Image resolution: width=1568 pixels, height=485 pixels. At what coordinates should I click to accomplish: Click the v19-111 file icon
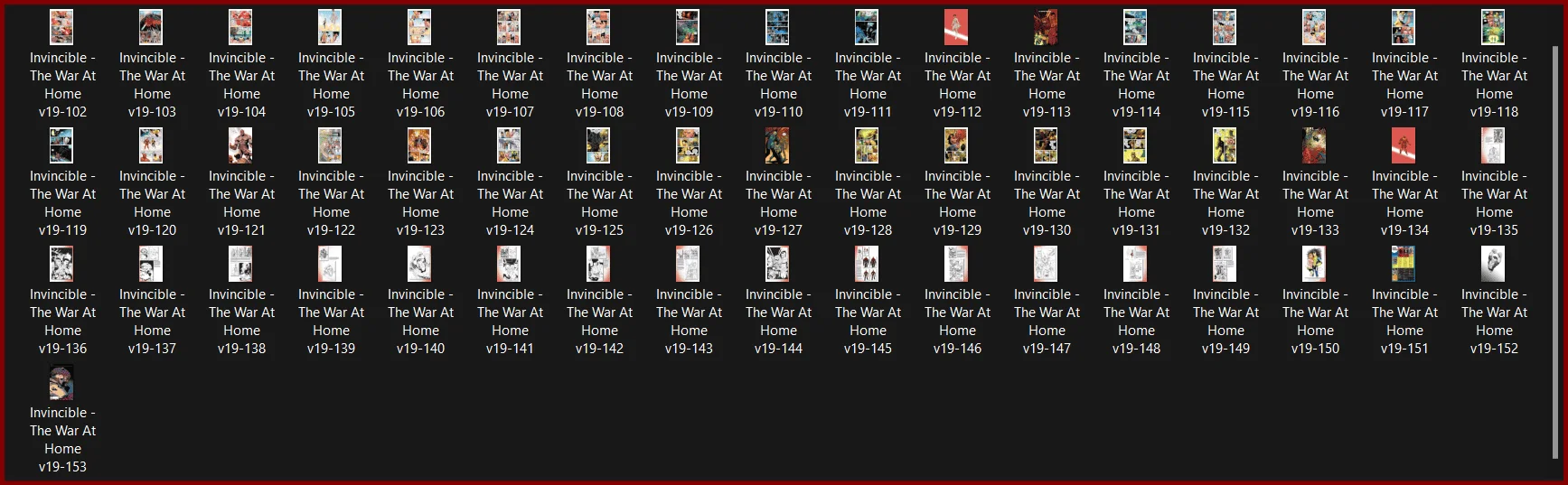[x=867, y=28]
